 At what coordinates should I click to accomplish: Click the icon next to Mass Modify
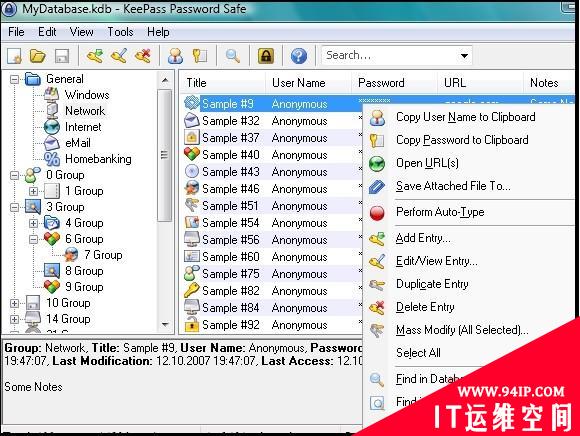tap(377, 330)
